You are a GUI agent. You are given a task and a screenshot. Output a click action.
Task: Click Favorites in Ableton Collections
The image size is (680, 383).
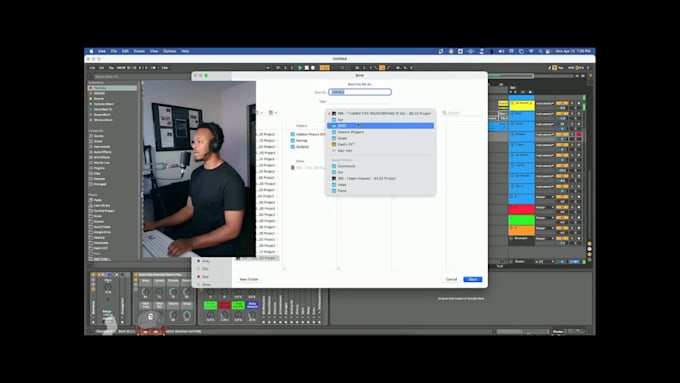pos(113,88)
